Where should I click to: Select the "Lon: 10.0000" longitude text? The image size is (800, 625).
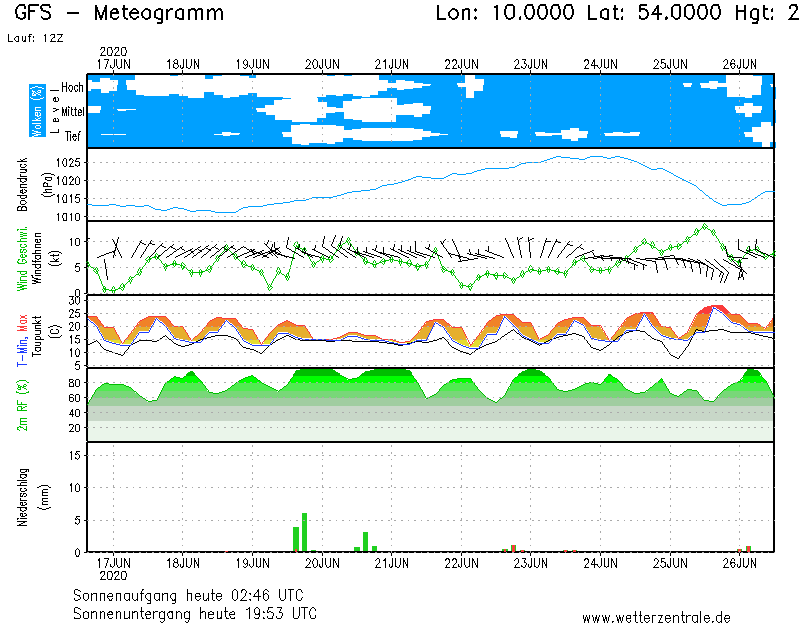(505, 13)
